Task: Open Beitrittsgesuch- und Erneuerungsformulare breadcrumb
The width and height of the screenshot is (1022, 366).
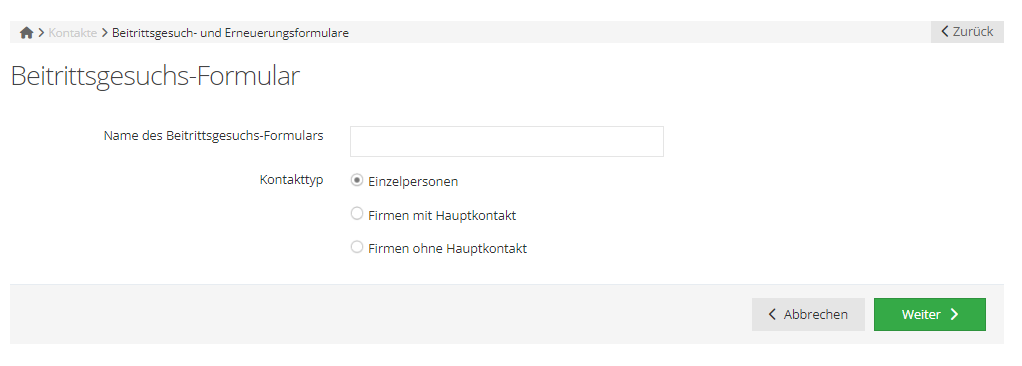Action: coord(230,33)
